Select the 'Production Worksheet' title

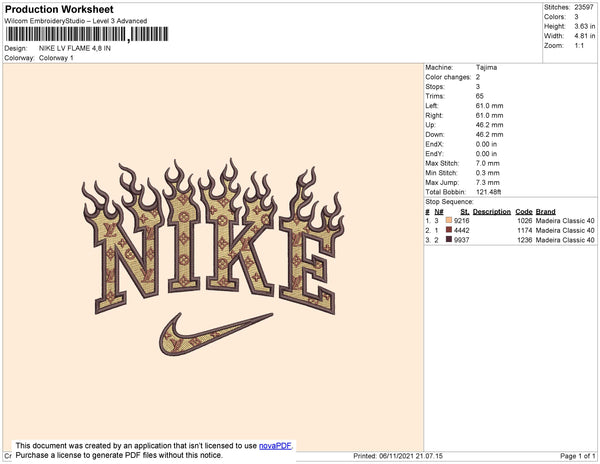click(59, 9)
